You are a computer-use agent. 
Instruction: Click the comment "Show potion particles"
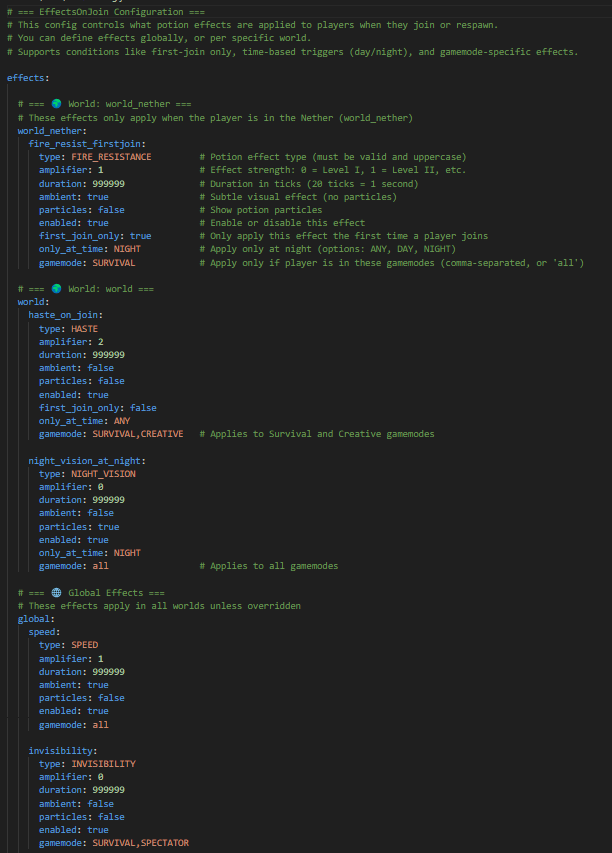tap(261, 210)
